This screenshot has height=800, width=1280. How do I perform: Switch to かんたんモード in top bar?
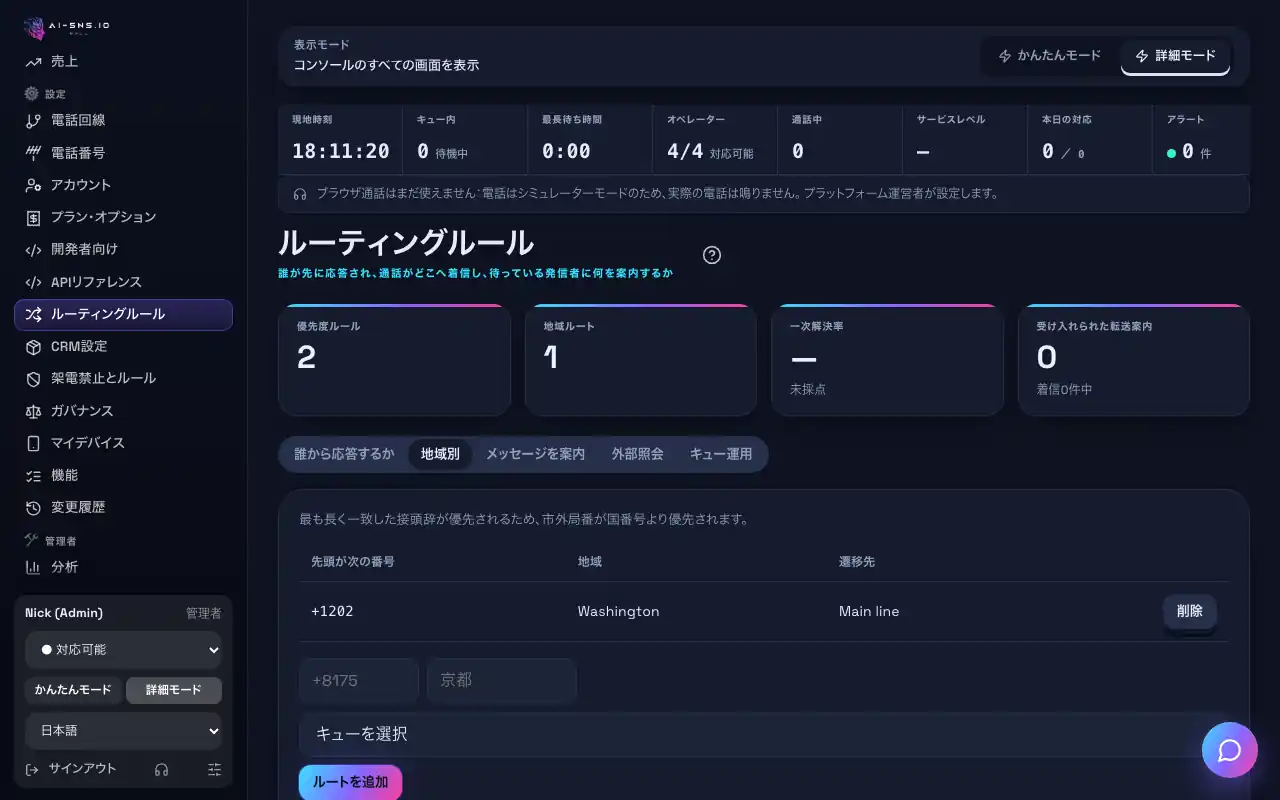click(1050, 56)
